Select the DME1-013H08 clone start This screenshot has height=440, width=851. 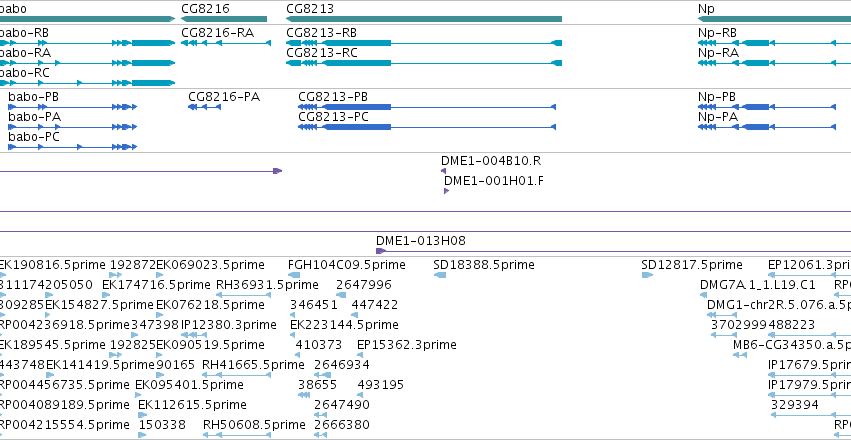coord(381,251)
